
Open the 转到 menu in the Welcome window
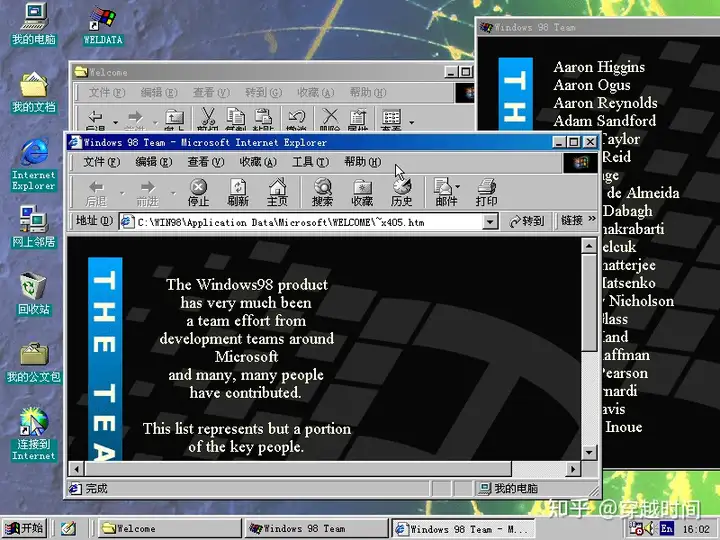(263, 92)
